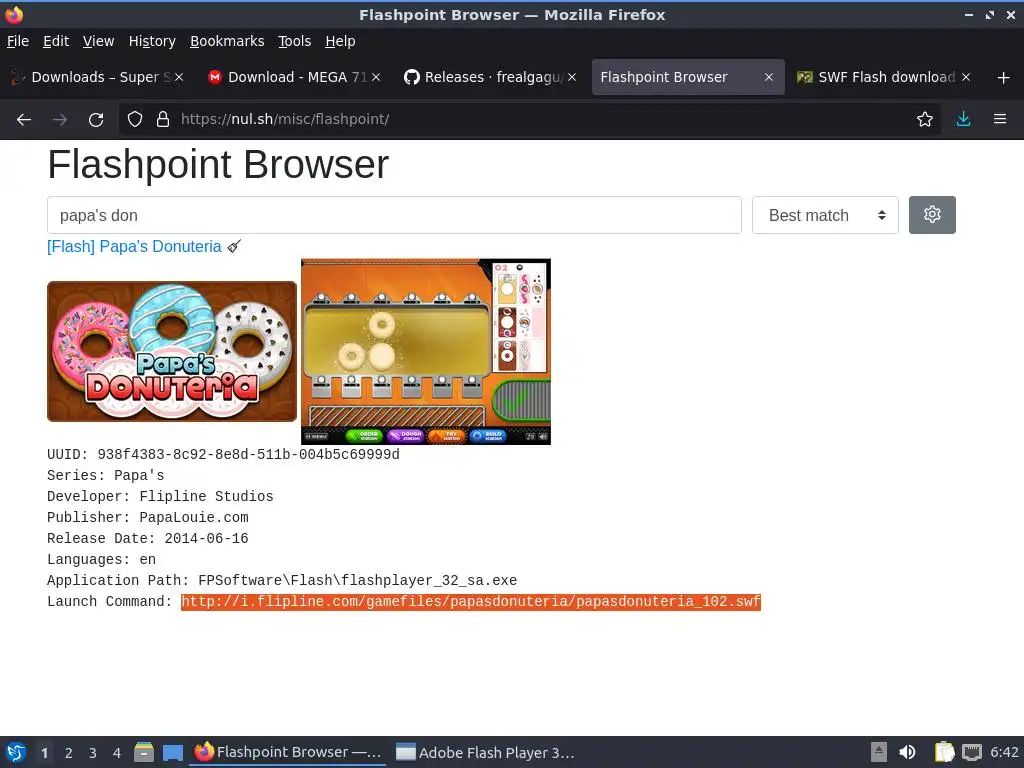Click the Release Date: 2014-06-16 line
The height and width of the screenshot is (768, 1024).
(148, 538)
